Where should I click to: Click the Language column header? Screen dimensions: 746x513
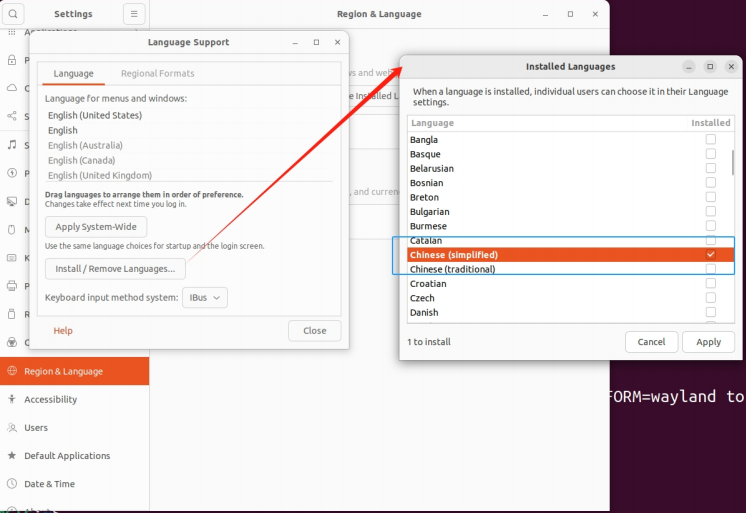pyautogui.click(x=546, y=123)
